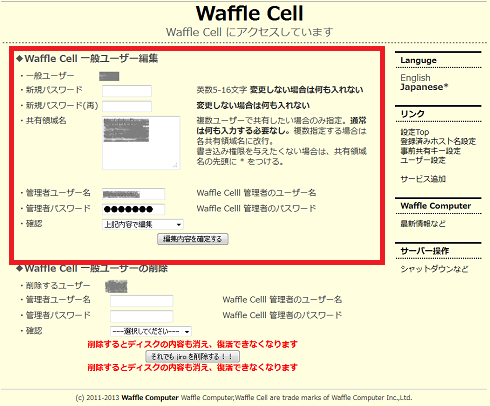The width and height of the screenshot is (490, 406).
Task: Click the Waffle Cell にアクセスしています subtitle
Action: coord(250,32)
